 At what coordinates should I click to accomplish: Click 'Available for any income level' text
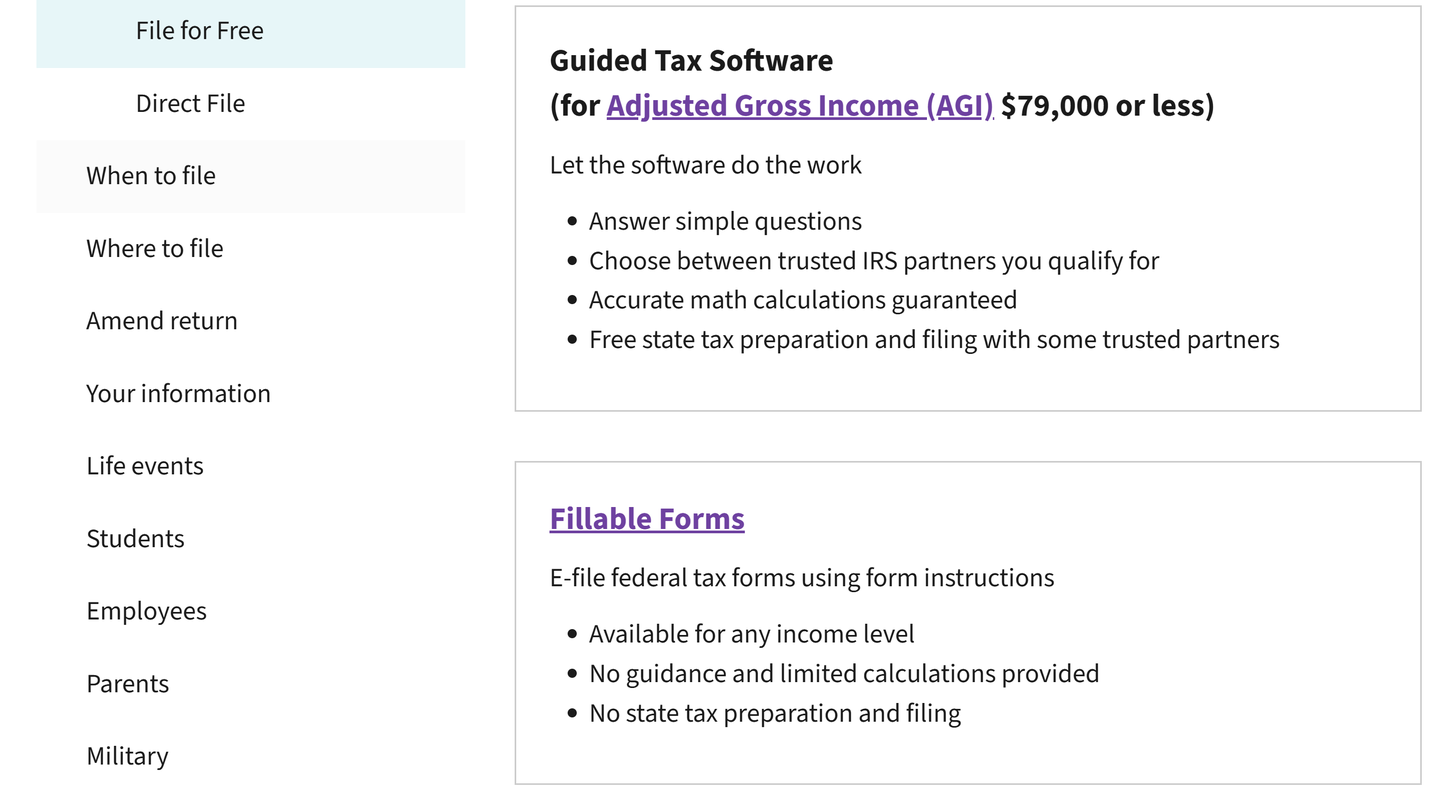[752, 635]
